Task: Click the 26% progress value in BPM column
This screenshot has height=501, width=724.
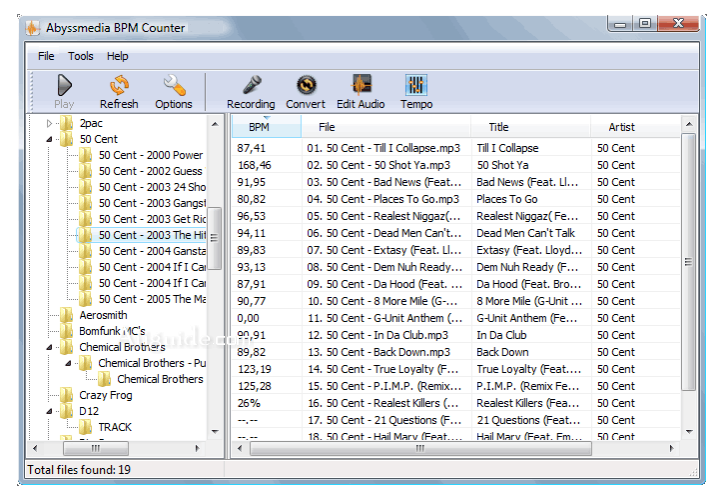Action: point(249,403)
